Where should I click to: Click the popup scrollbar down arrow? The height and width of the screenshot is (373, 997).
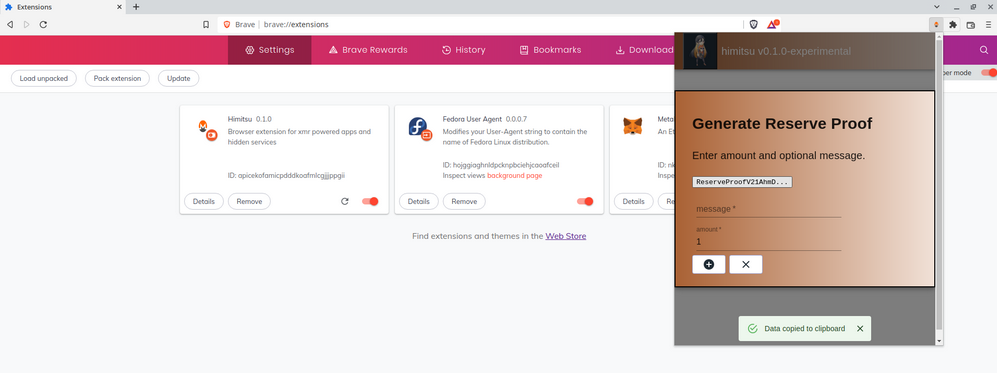click(x=939, y=341)
